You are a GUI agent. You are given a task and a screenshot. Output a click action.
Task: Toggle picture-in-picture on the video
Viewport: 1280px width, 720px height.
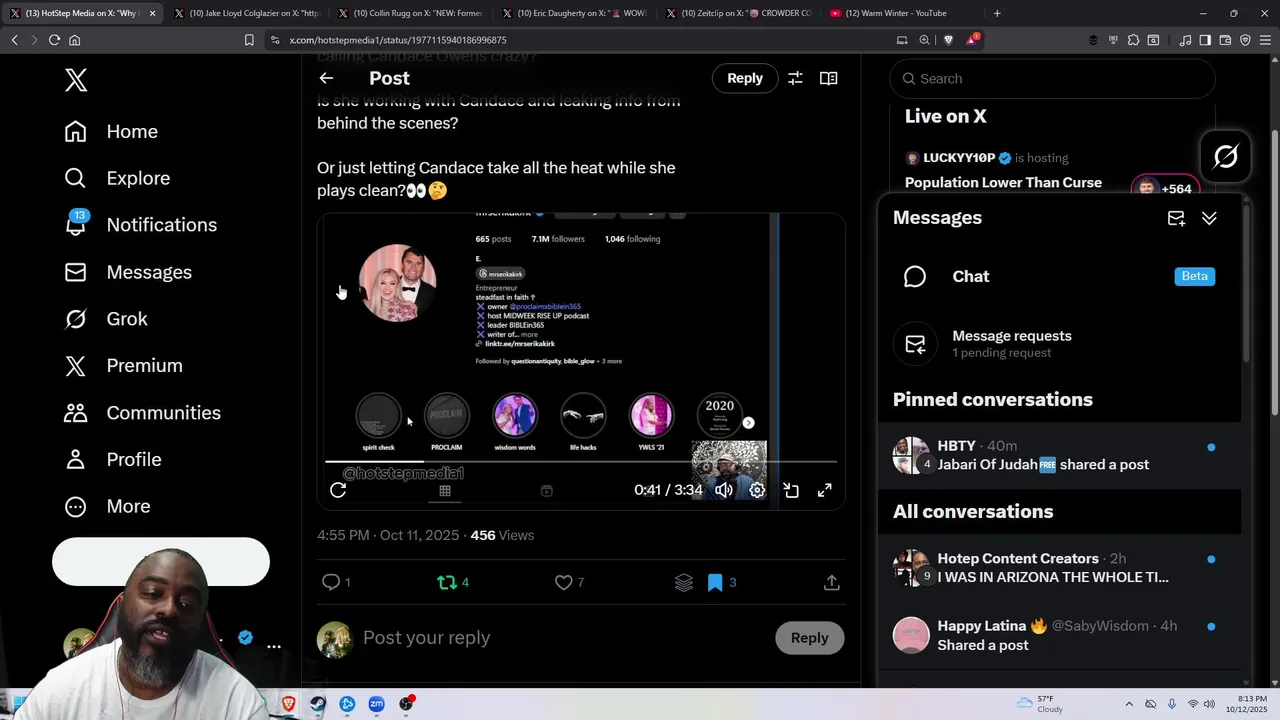tap(791, 490)
